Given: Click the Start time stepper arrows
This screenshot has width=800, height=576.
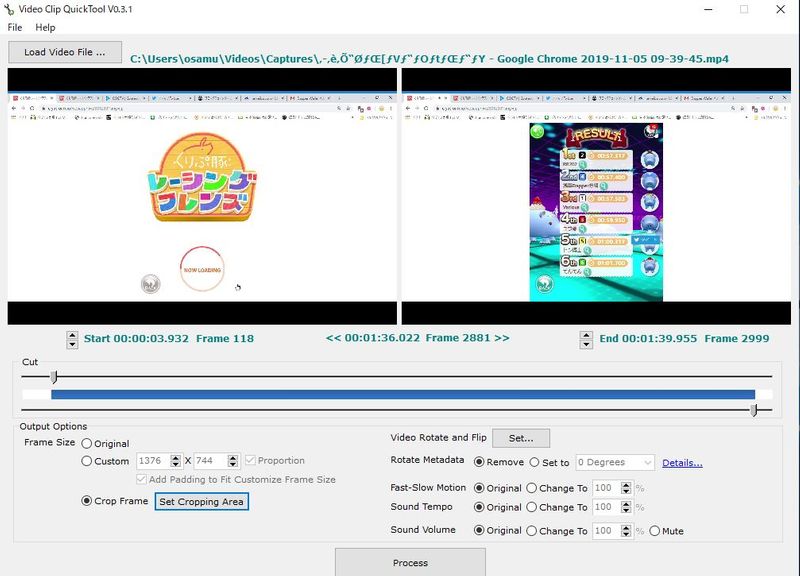Looking at the screenshot, I should (72, 339).
